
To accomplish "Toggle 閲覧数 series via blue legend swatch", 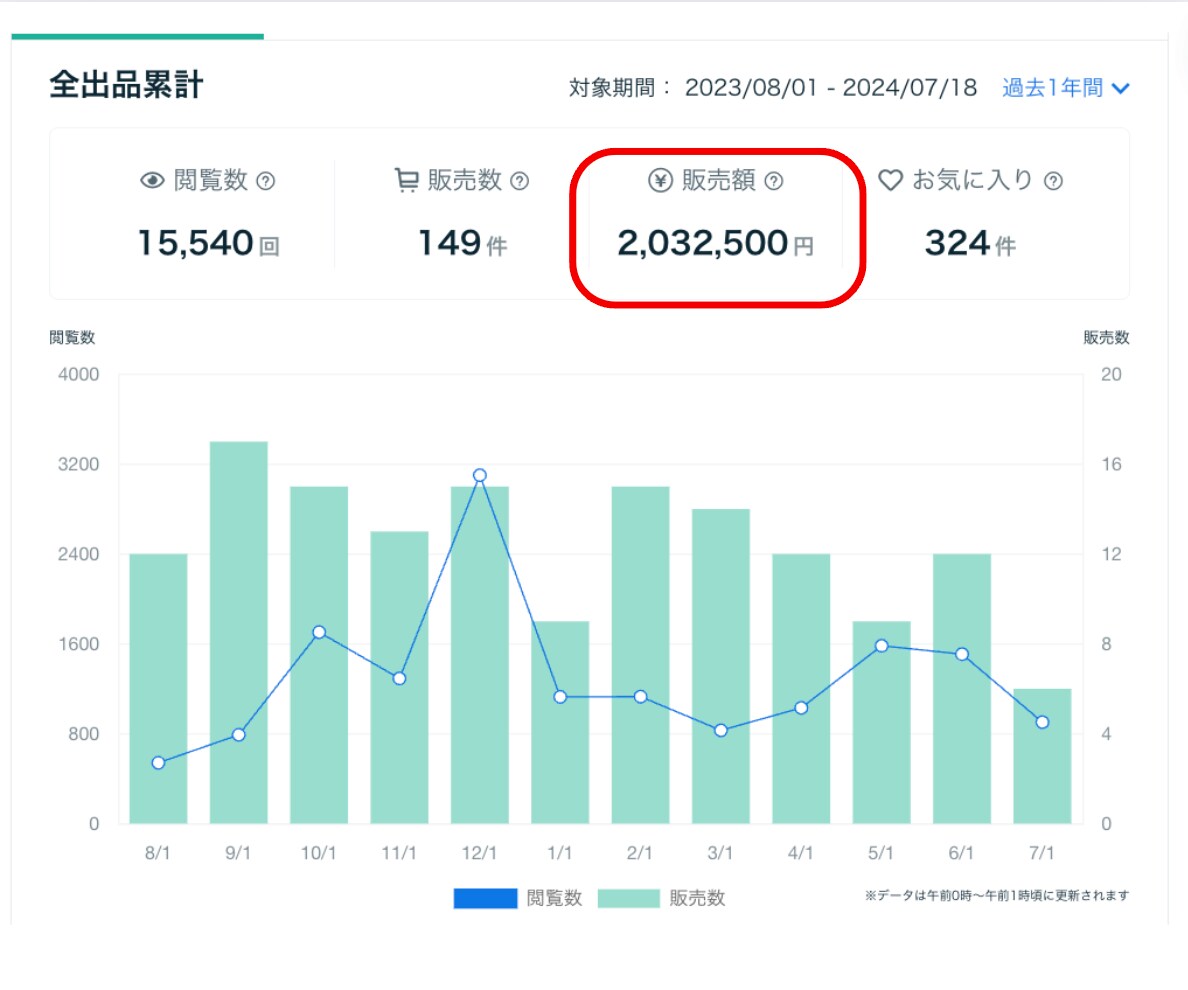I will 485,898.
